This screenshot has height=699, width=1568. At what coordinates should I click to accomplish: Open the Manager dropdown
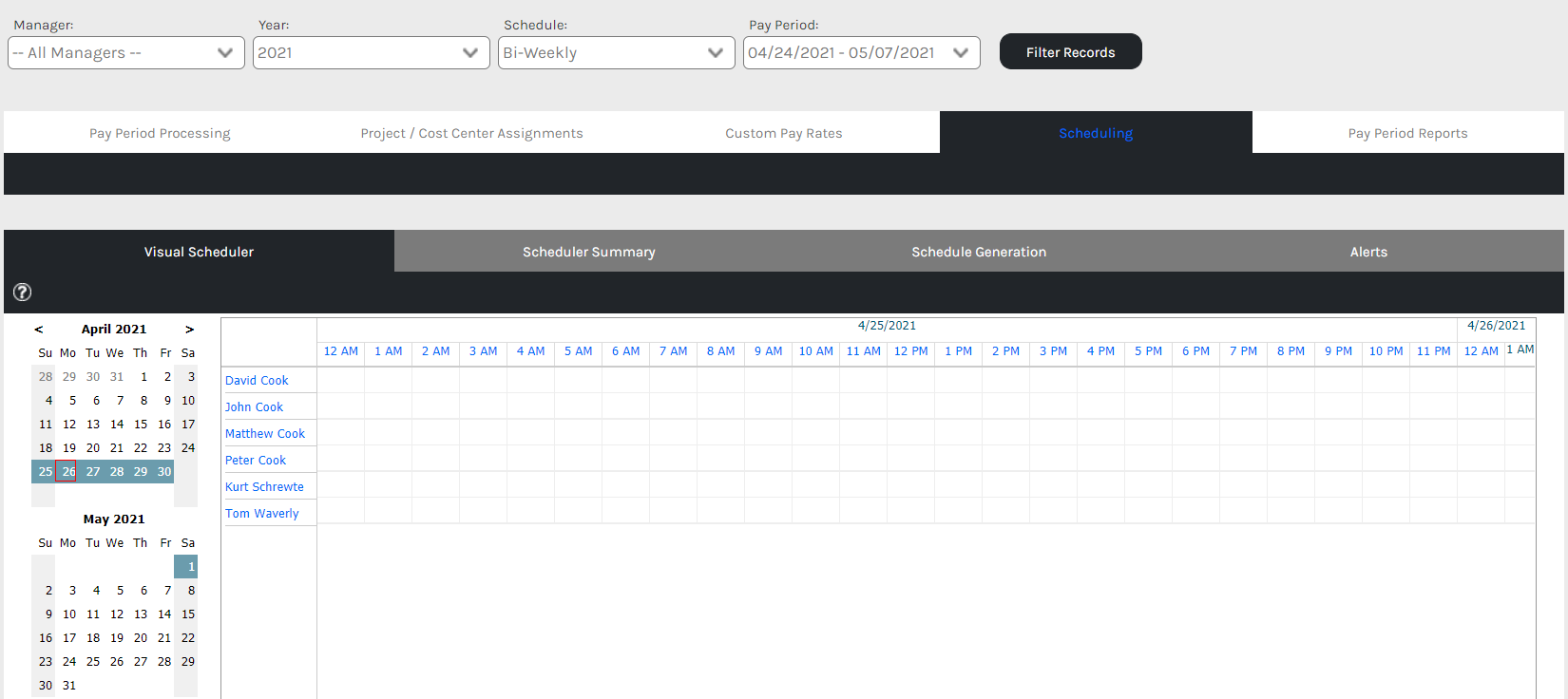point(126,52)
